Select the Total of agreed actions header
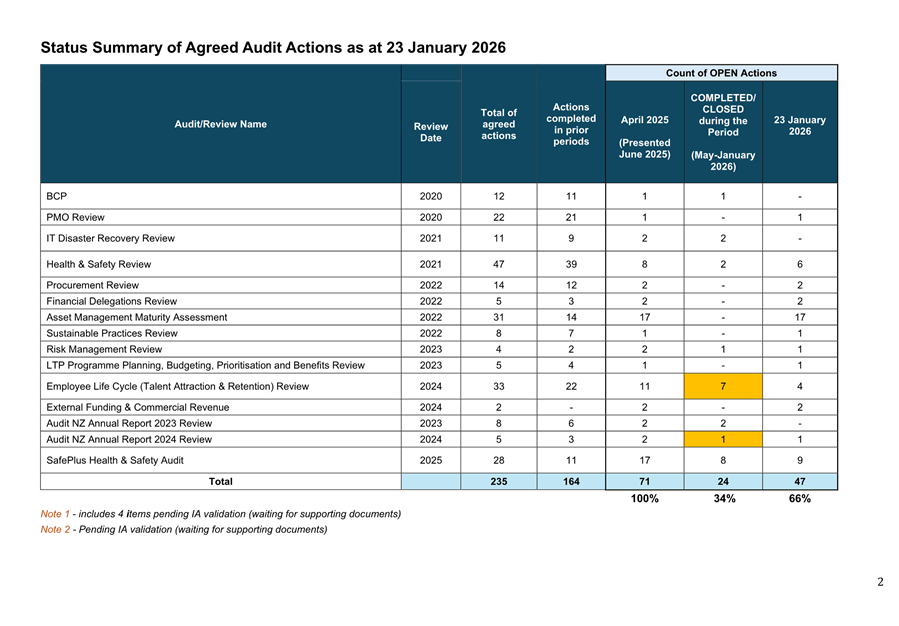The width and height of the screenshot is (899, 626). pos(498,124)
